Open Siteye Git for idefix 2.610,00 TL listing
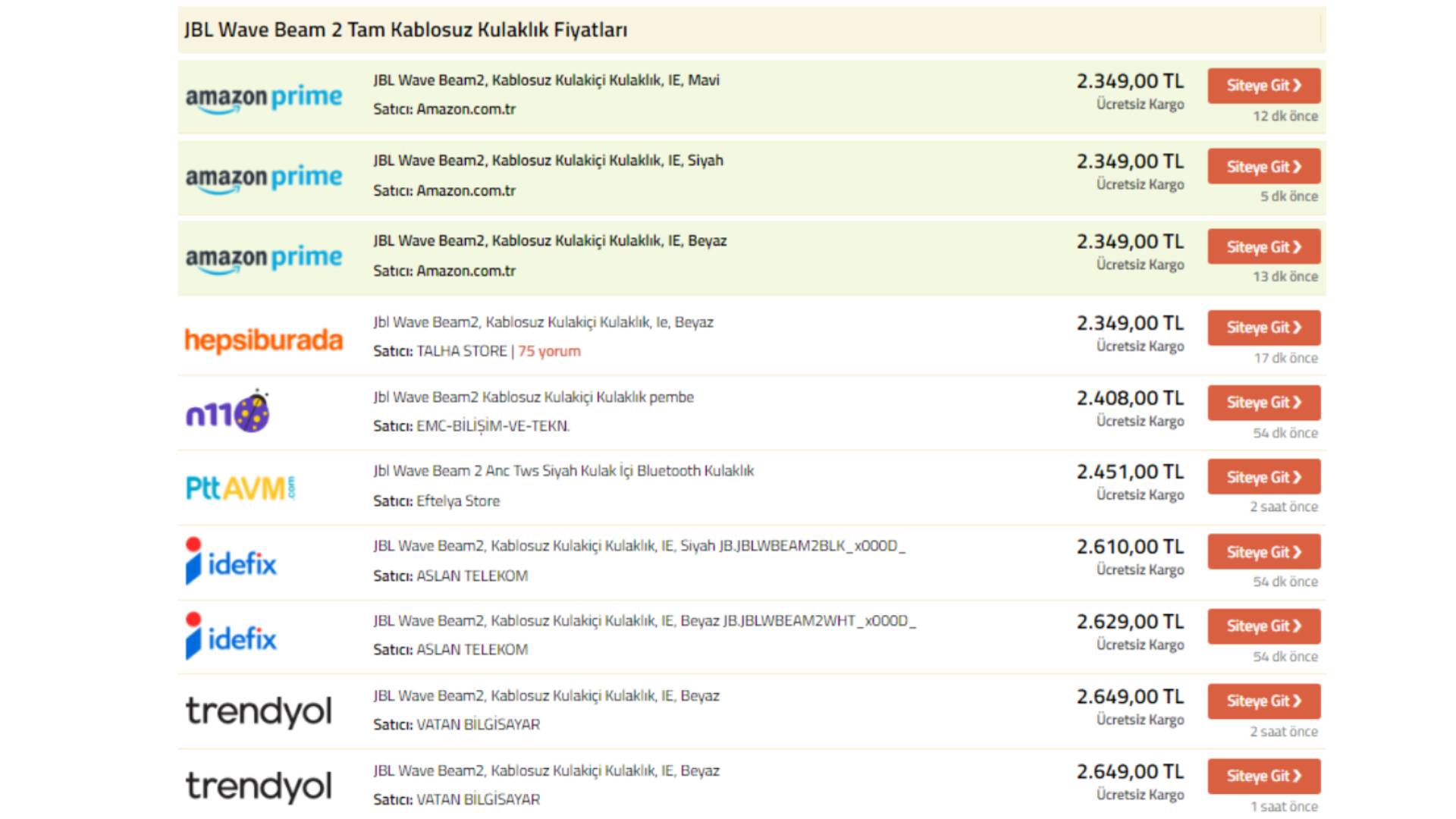 tap(1263, 552)
